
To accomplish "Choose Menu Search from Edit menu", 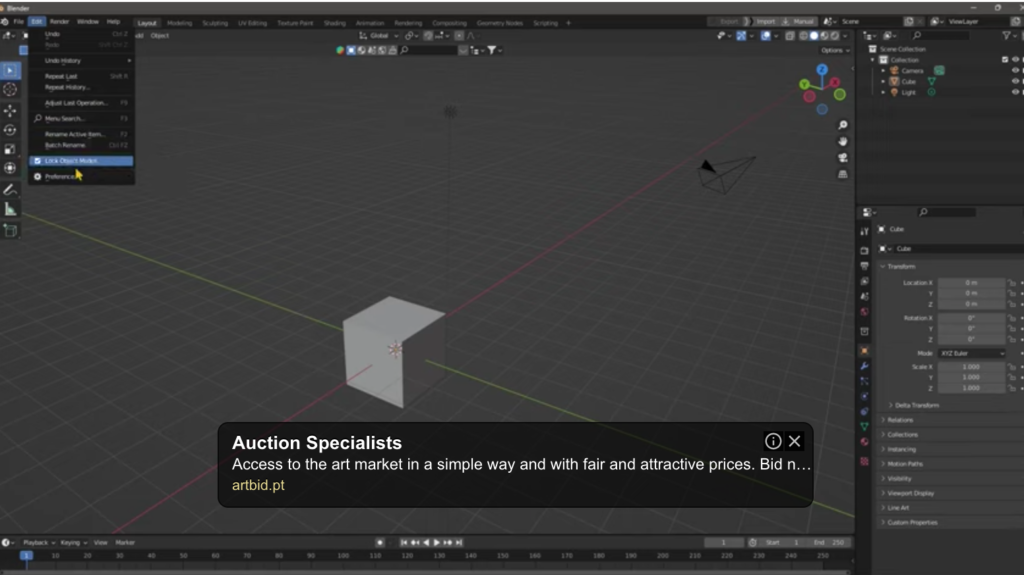I will [82, 119].
